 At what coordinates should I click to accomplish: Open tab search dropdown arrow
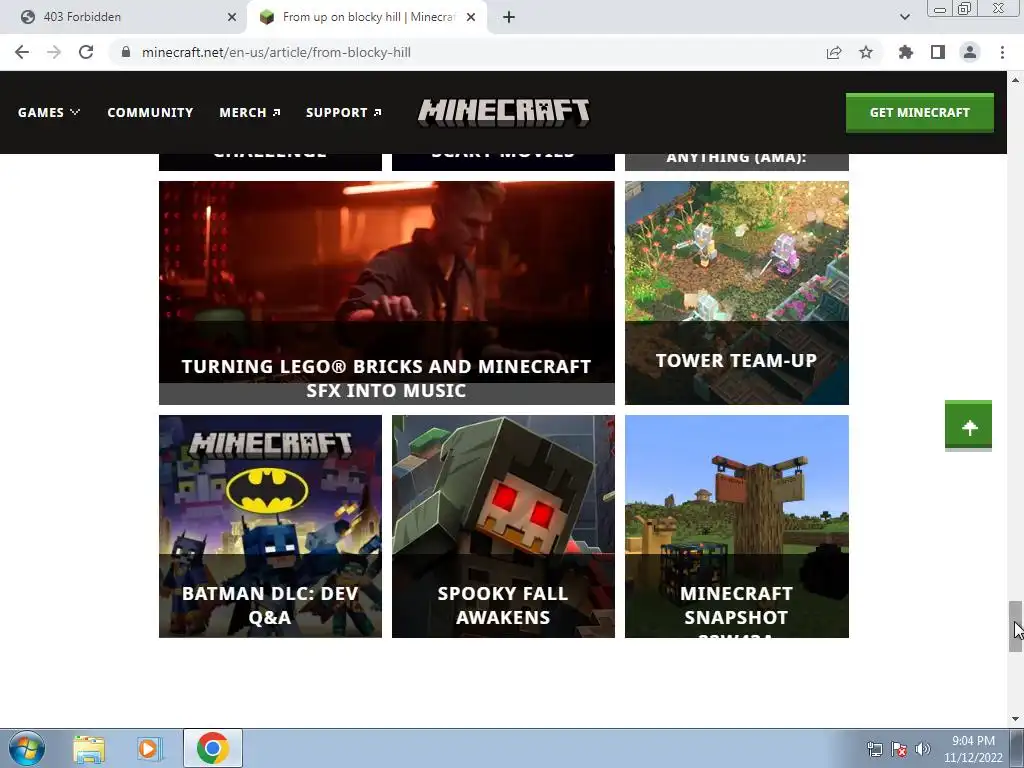click(904, 17)
